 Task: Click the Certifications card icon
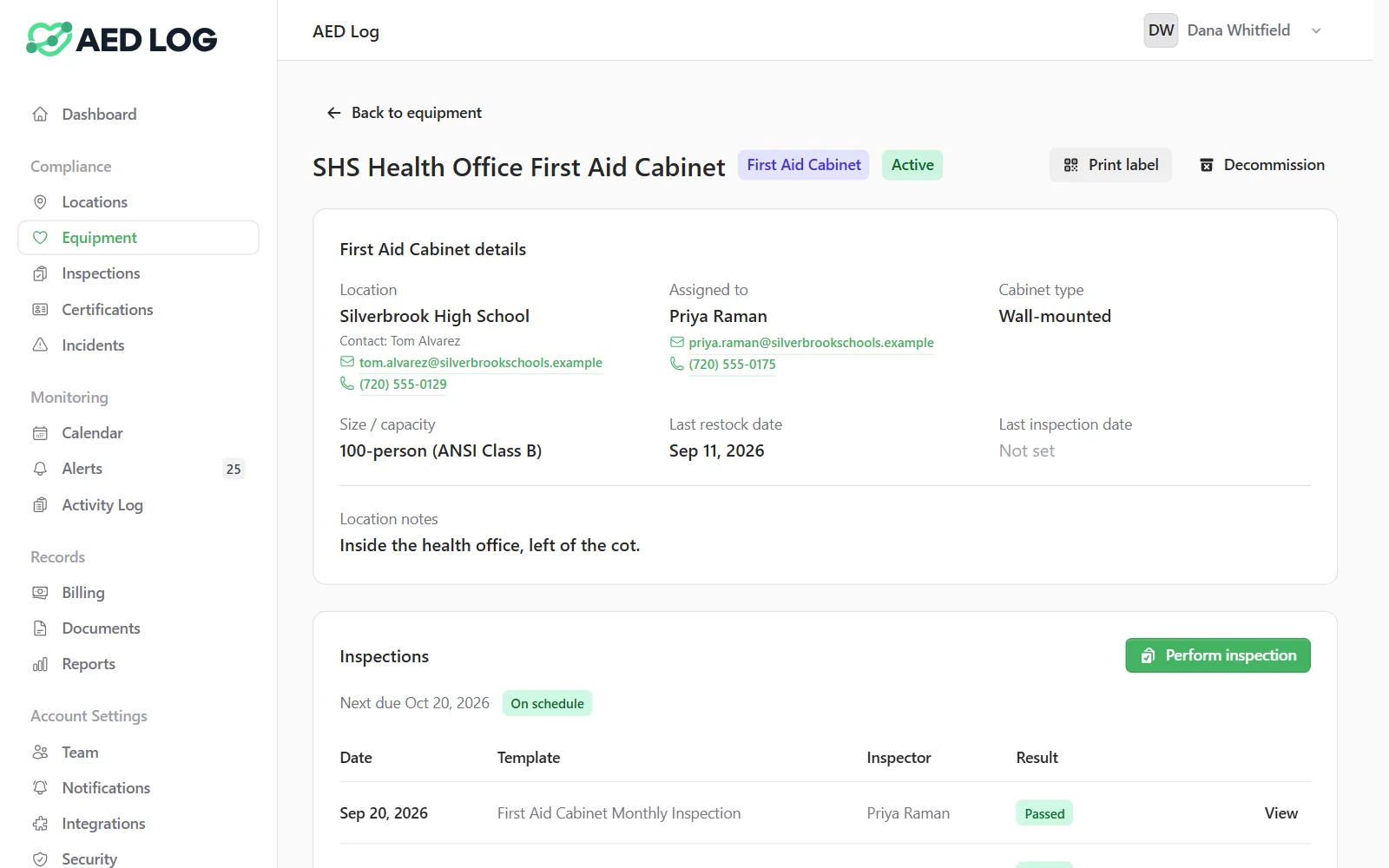click(x=40, y=310)
